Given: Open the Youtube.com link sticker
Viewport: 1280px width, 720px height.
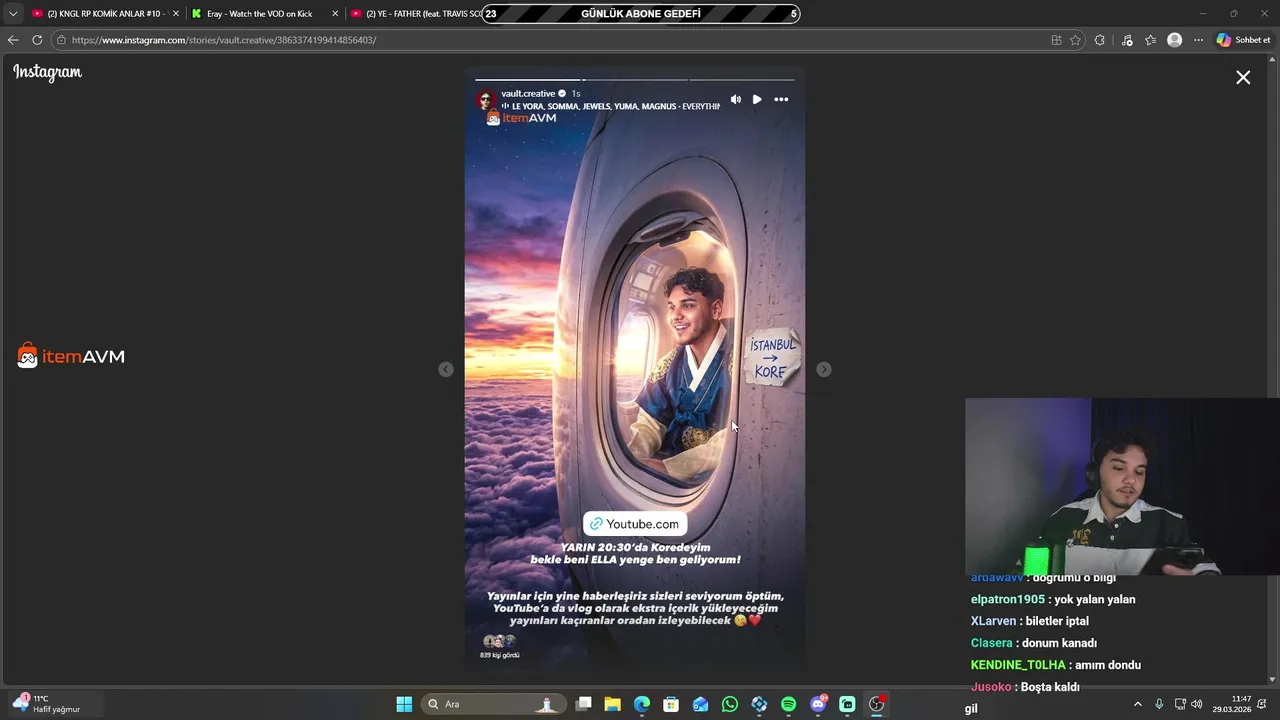Looking at the screenshot, I should point(634,524).
